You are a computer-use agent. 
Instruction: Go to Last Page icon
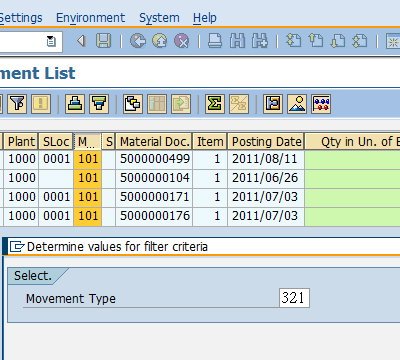360,41
